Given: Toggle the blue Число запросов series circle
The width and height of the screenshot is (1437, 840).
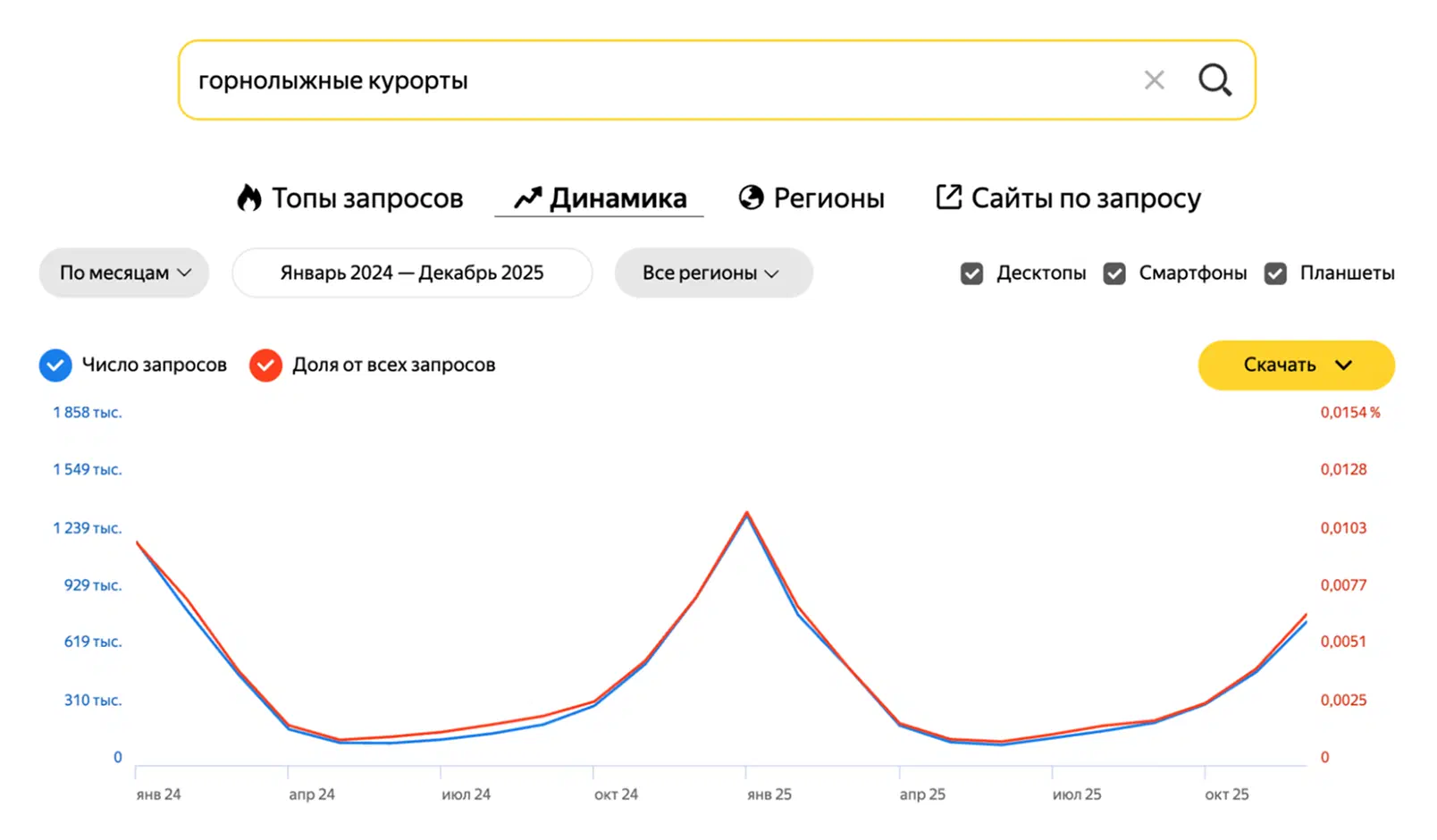Looking at the screenshot, I should pos(55,365).
